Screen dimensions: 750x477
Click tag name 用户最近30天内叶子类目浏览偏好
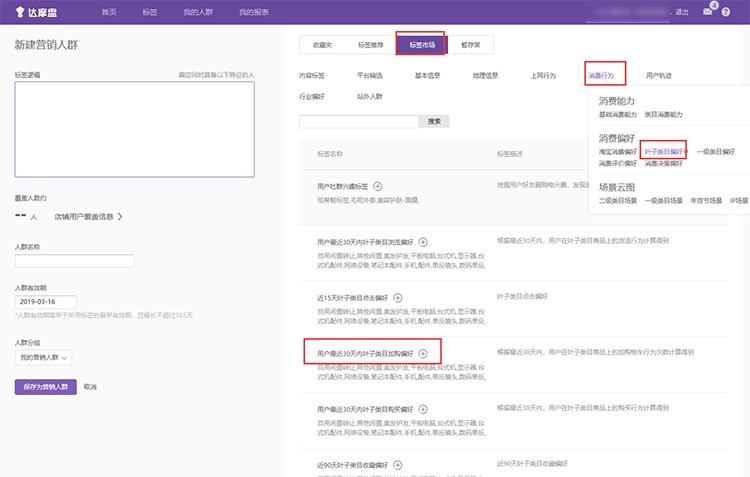click(365, 242)
